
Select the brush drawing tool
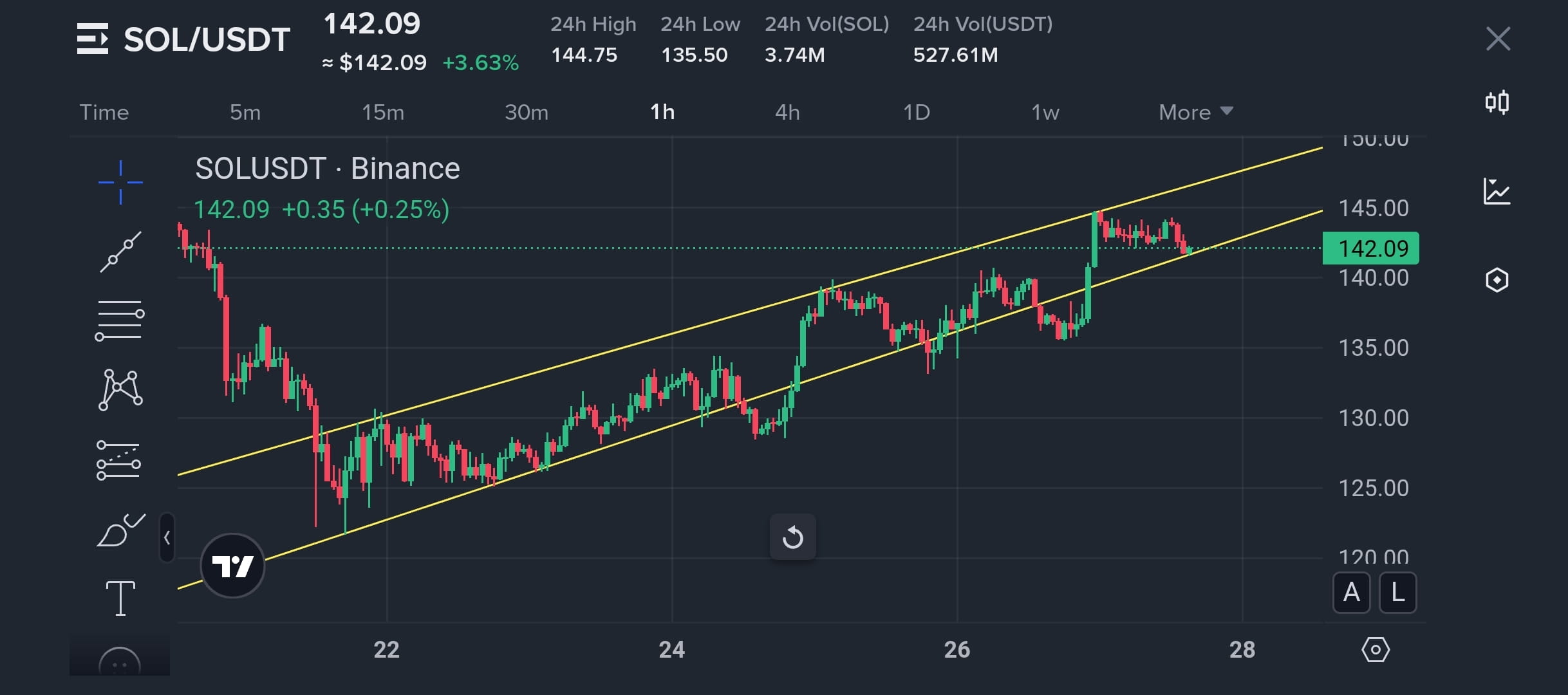(120, 530)
